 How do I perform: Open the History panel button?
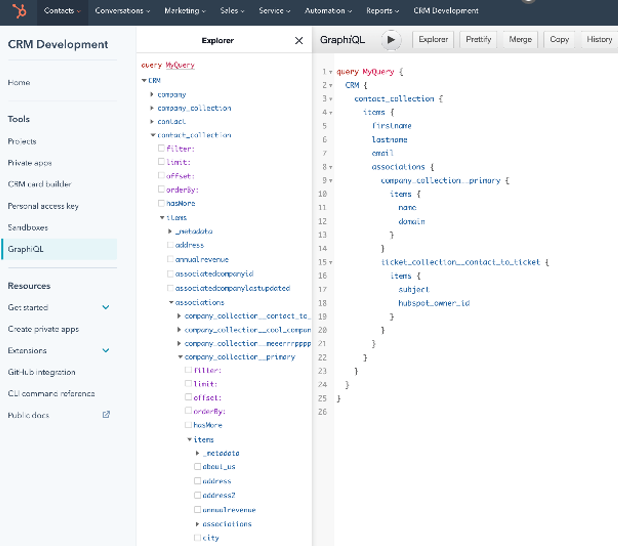coord(599,39)
